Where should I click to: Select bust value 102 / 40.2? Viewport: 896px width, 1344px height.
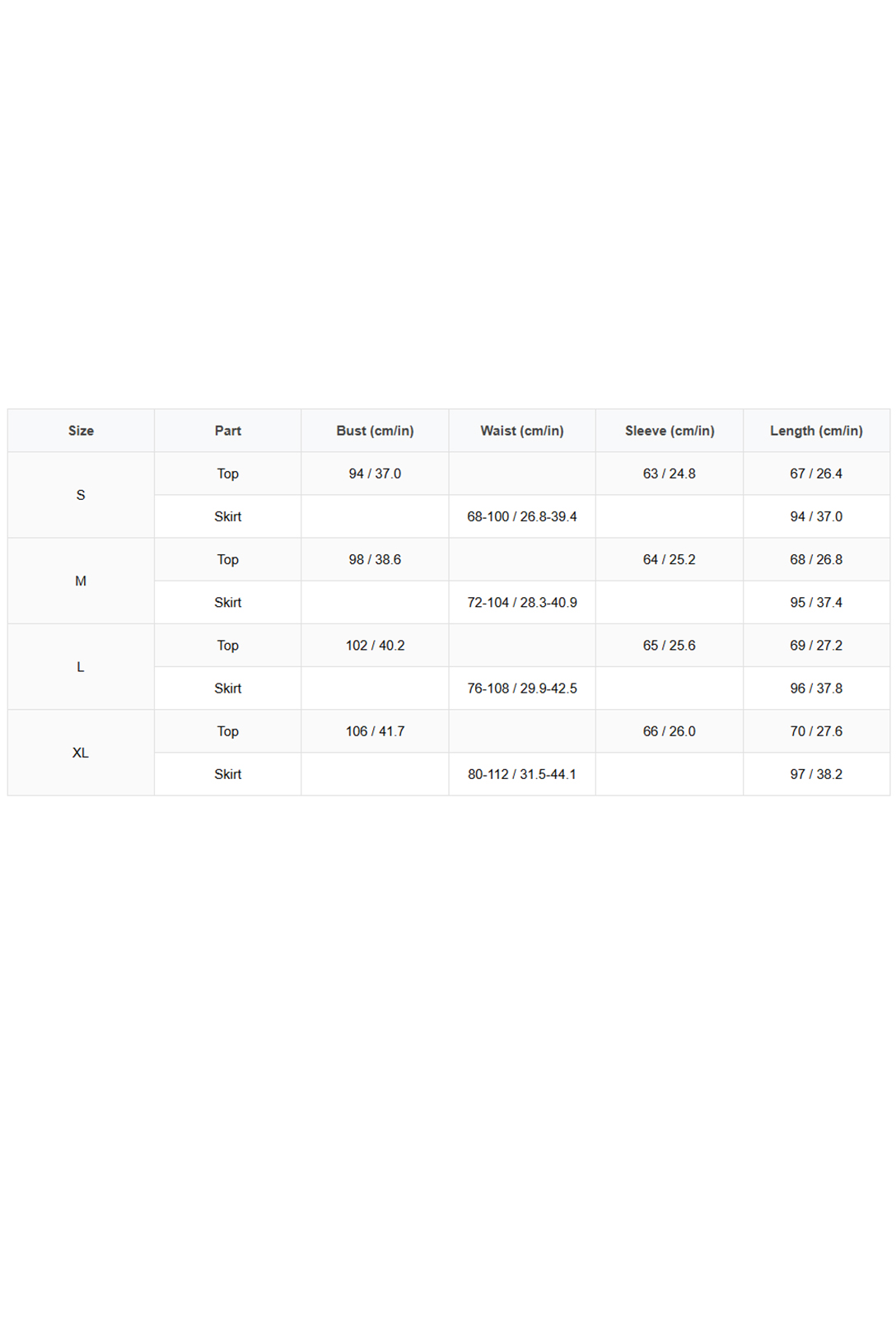[375, 646]
